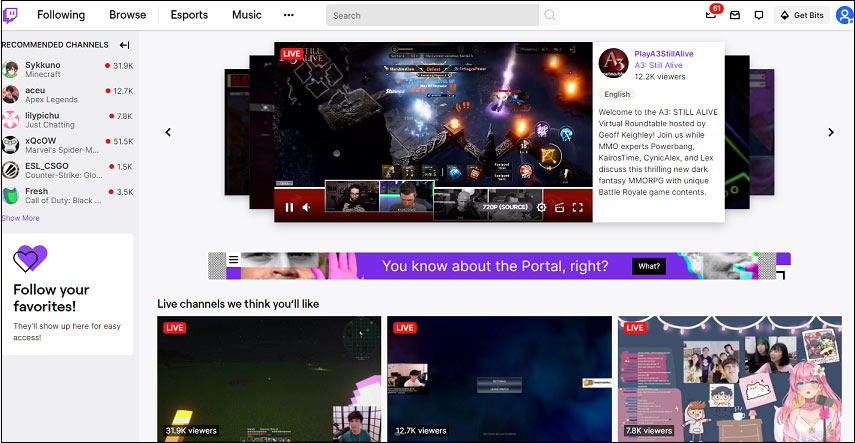Open the A3: Still Alive game link
This screenshot has height=443, width=855.
pos(658,65)
